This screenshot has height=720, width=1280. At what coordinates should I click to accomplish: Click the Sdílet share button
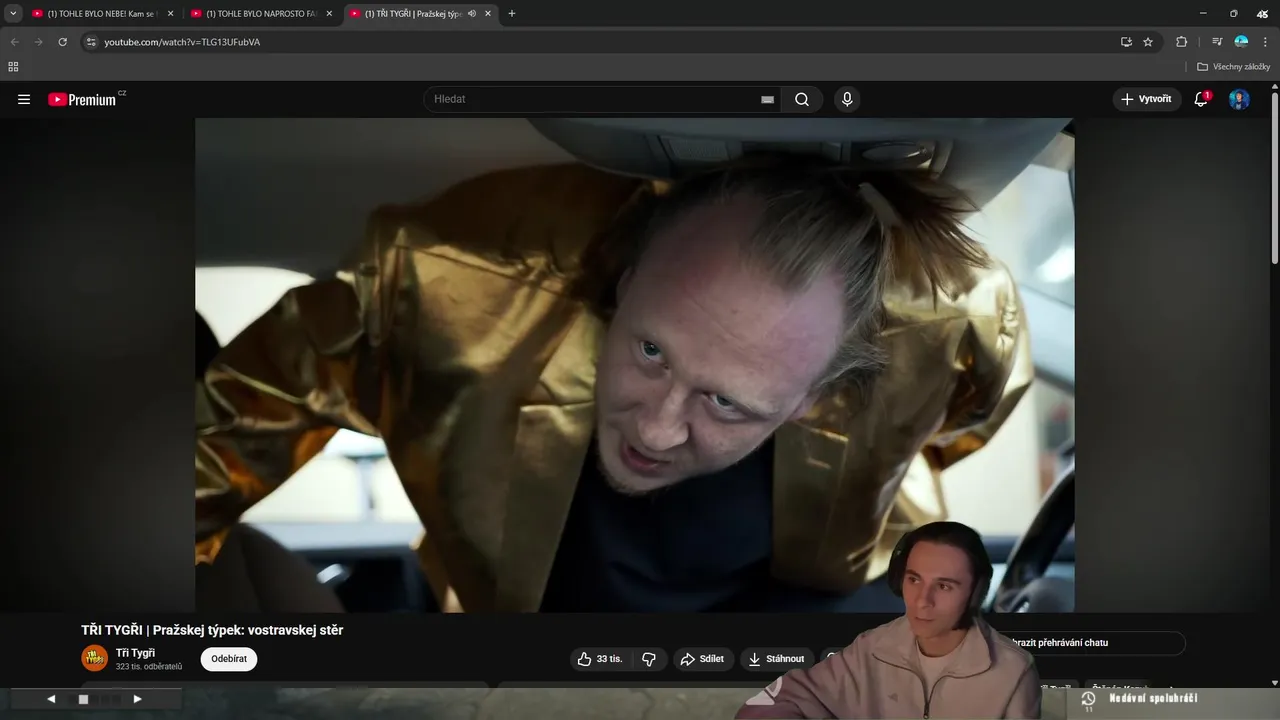pos(702,659)
